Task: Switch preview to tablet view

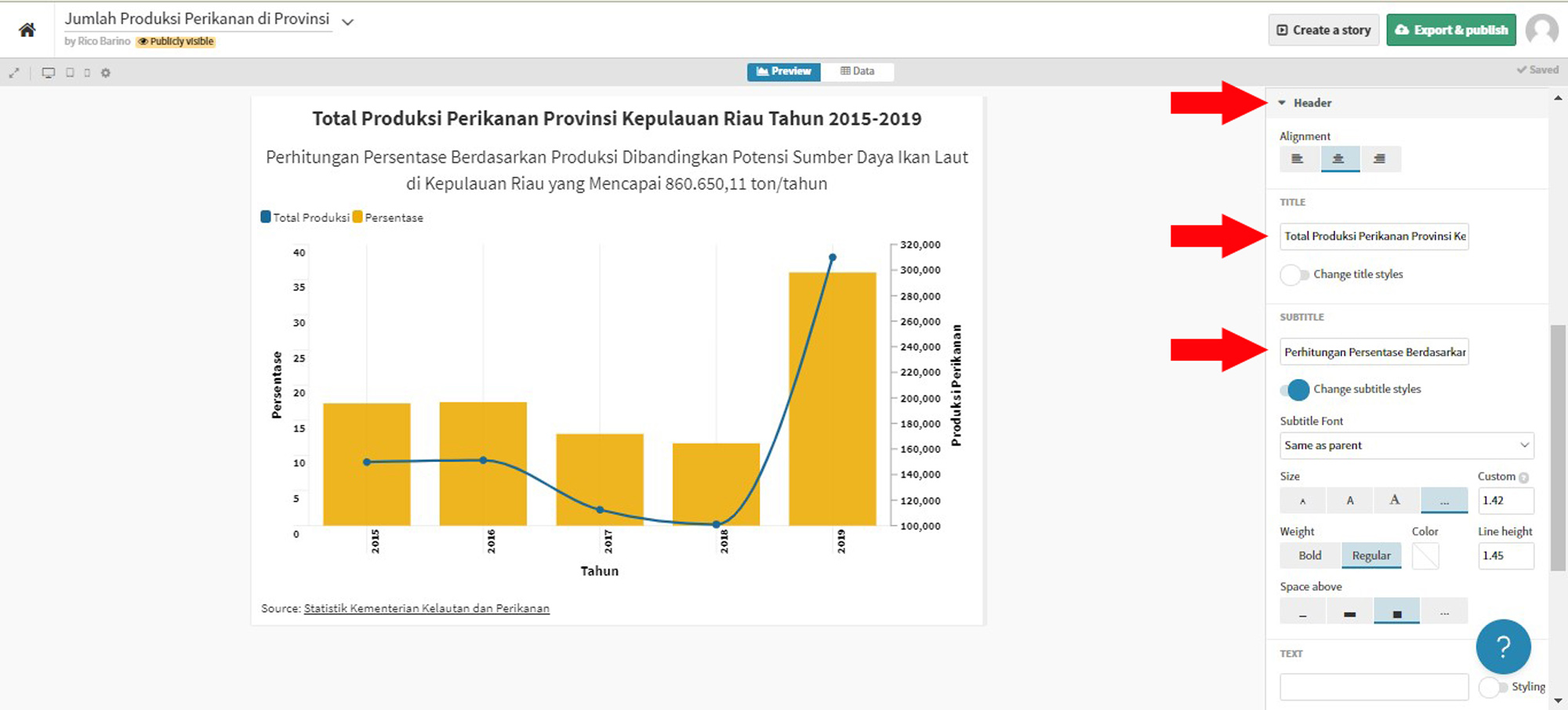Action: click(71, 72)
